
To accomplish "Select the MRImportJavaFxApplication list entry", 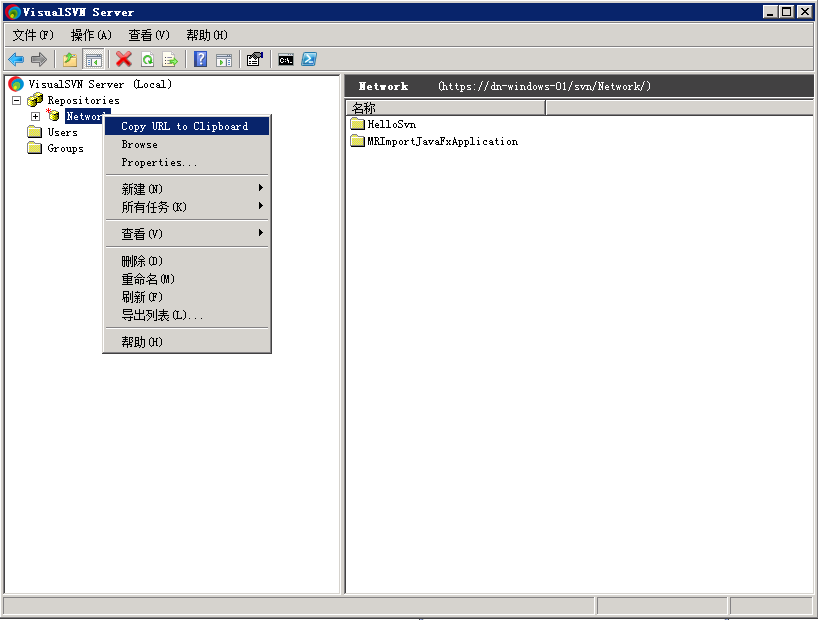I will (442, 141).
